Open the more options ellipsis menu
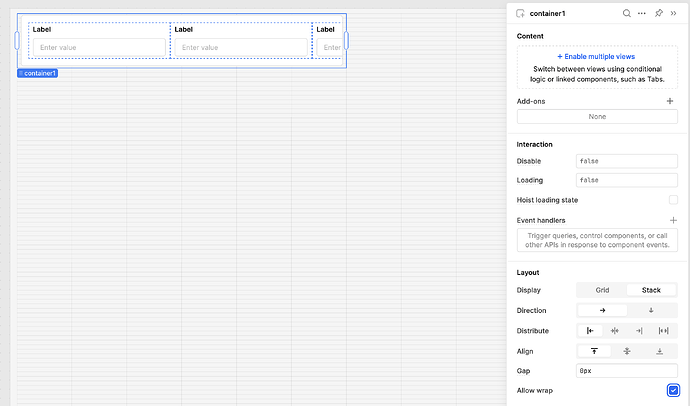 642,13
